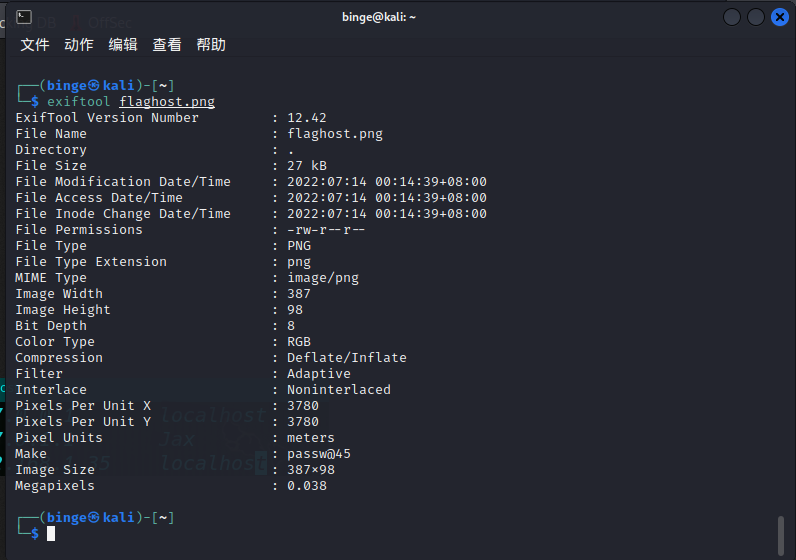The image size is (796, 560).
Task: Click the Pixels Per Unit Y value 3780
Action: [x=303, y=422]
